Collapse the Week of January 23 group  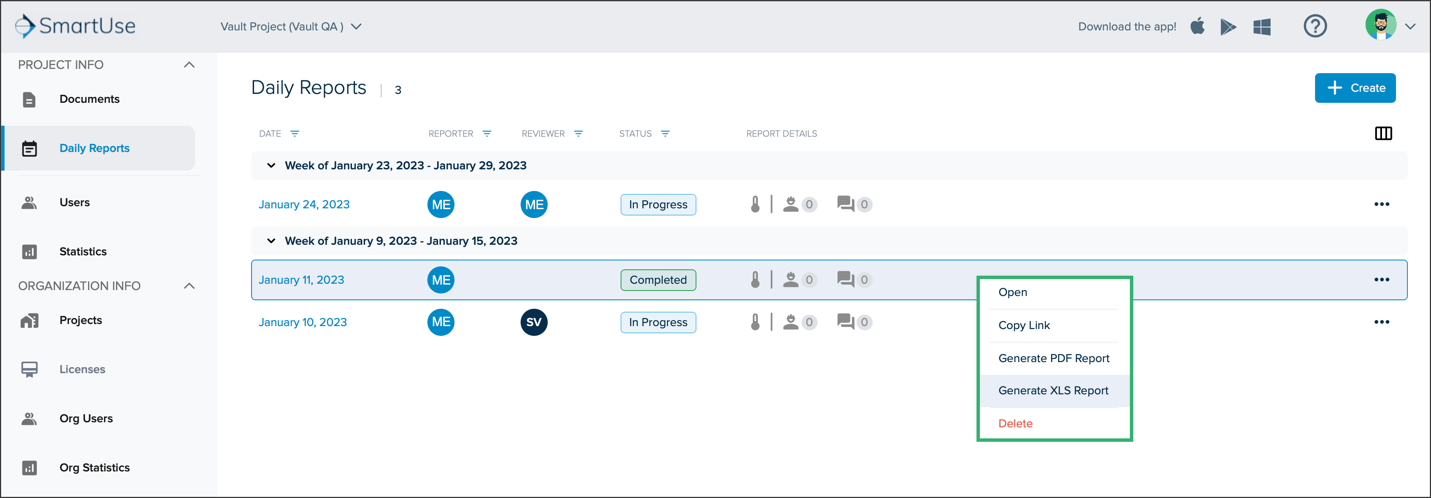[x=271, y=166]
